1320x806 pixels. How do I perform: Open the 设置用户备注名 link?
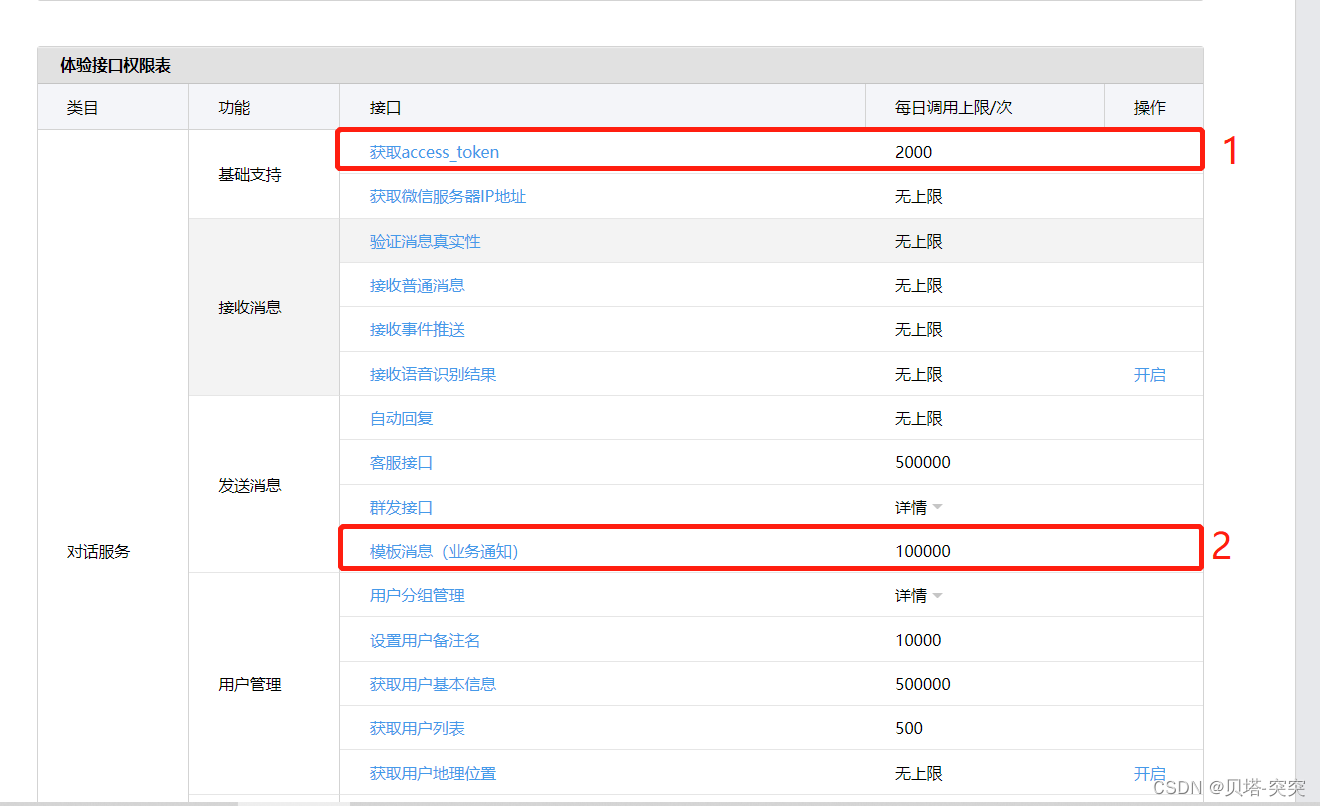tap(425, 640)
